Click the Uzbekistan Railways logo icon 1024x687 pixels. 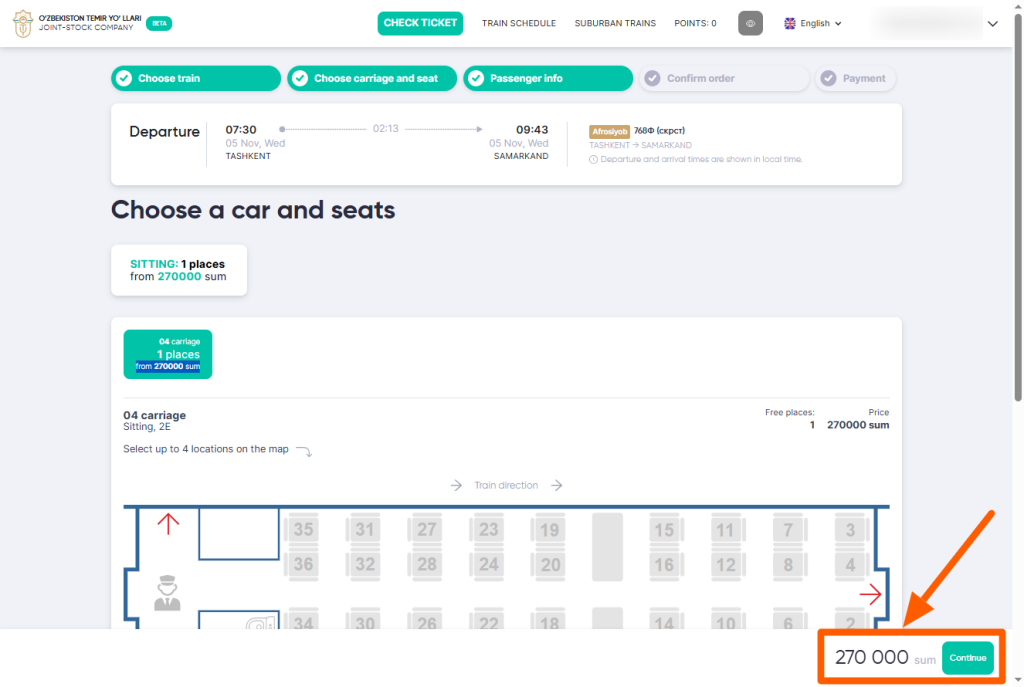tap(23, 23)
